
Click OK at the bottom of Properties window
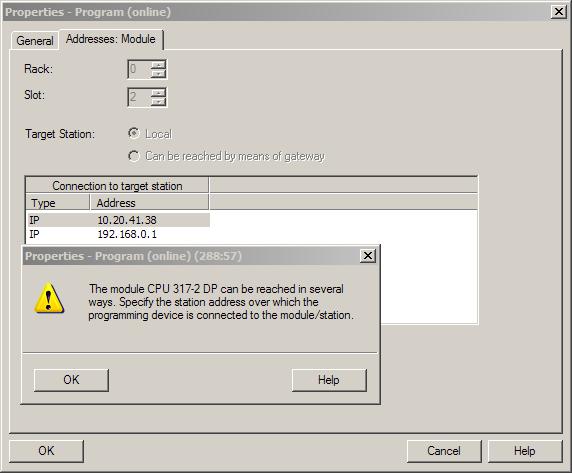point(46,451)
